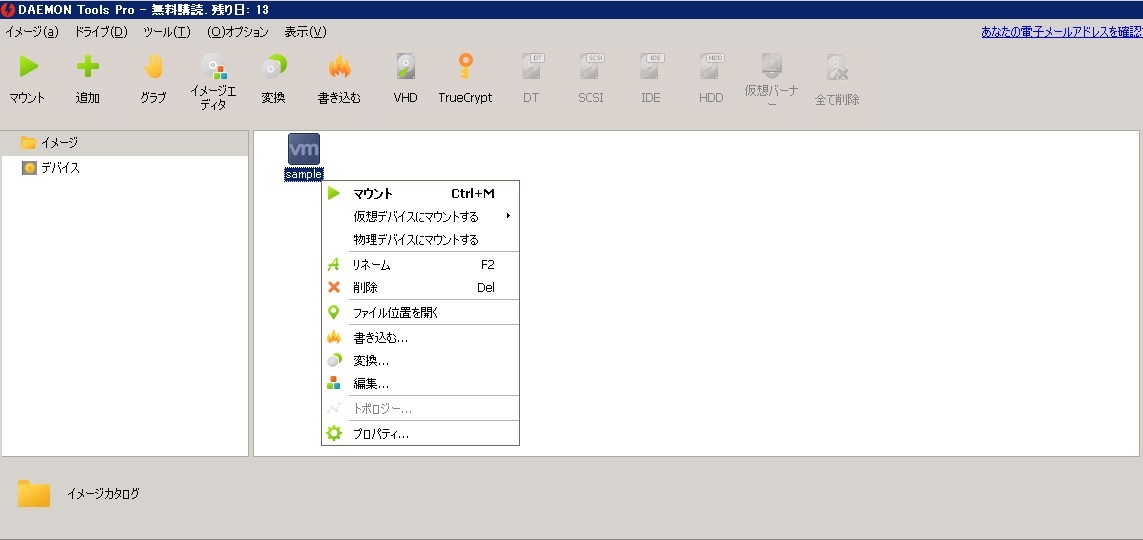Choose リネーム in the context menu
This screenshot has width=1143, height=540.
421,265
